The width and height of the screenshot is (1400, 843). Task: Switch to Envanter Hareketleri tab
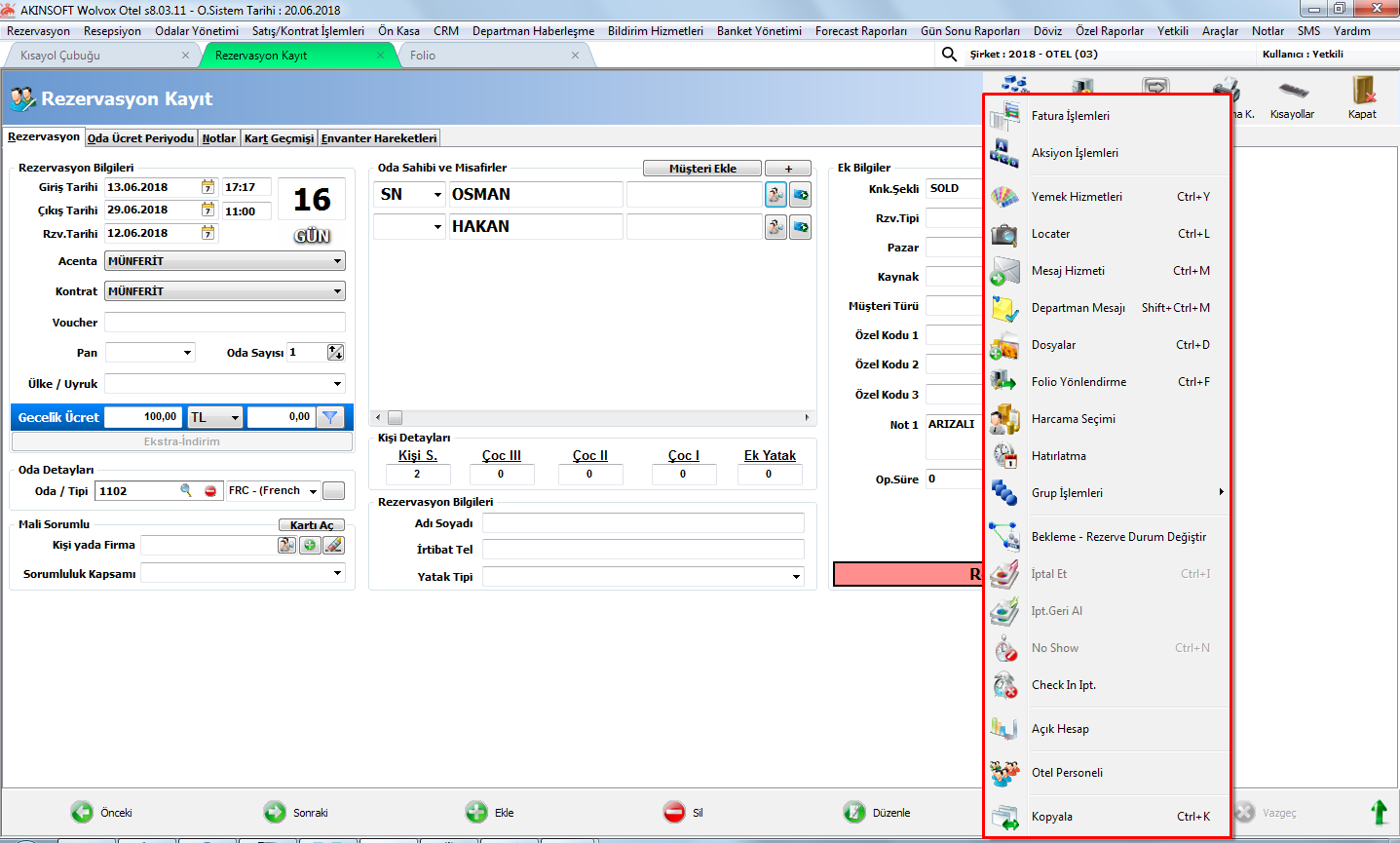click(x=379, y=138)
